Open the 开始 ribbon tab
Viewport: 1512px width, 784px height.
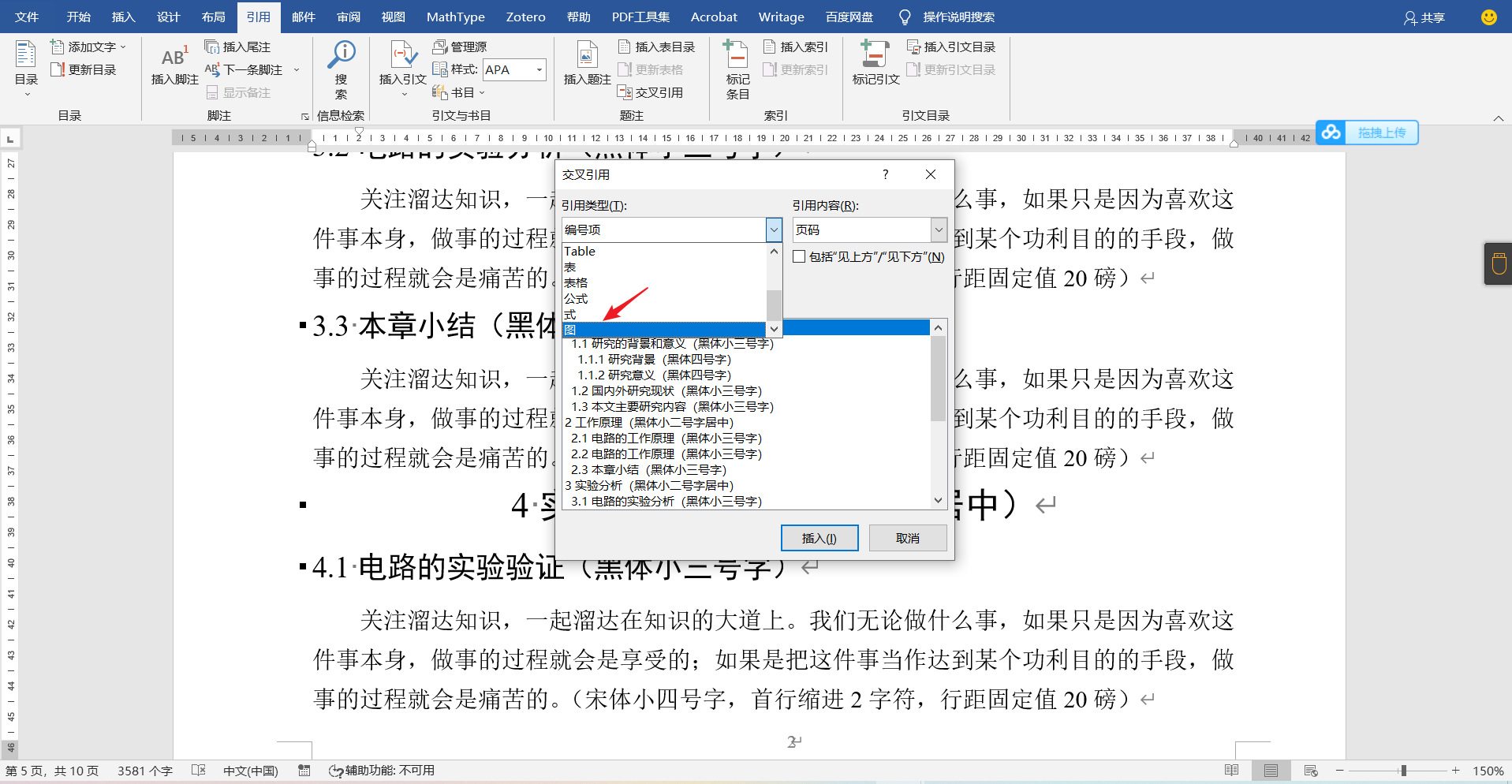click(x=78, y=17)
